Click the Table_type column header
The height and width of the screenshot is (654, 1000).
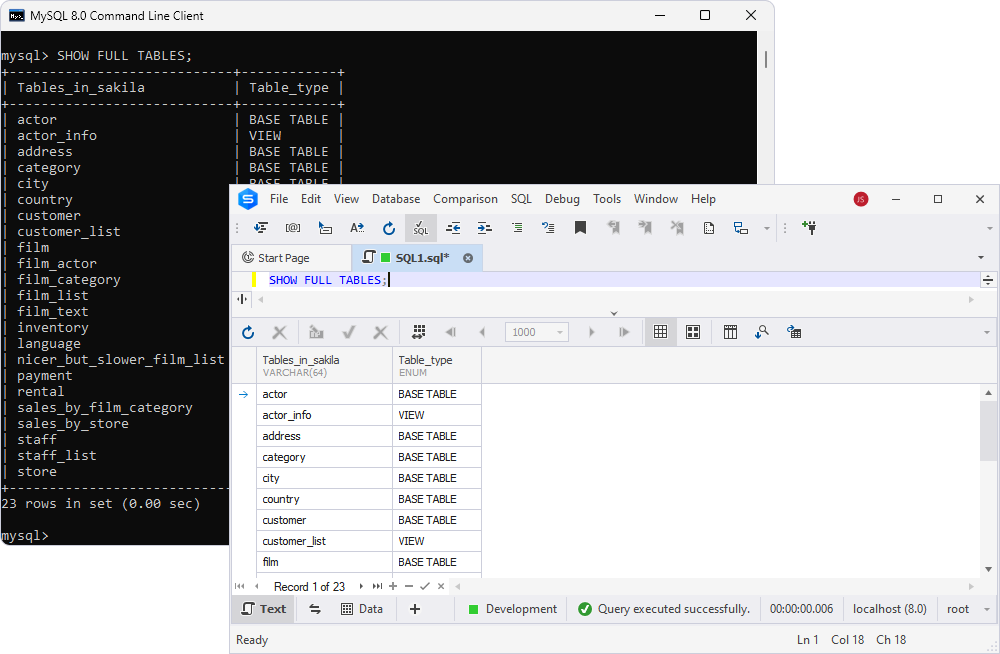(x=437, y=366)
